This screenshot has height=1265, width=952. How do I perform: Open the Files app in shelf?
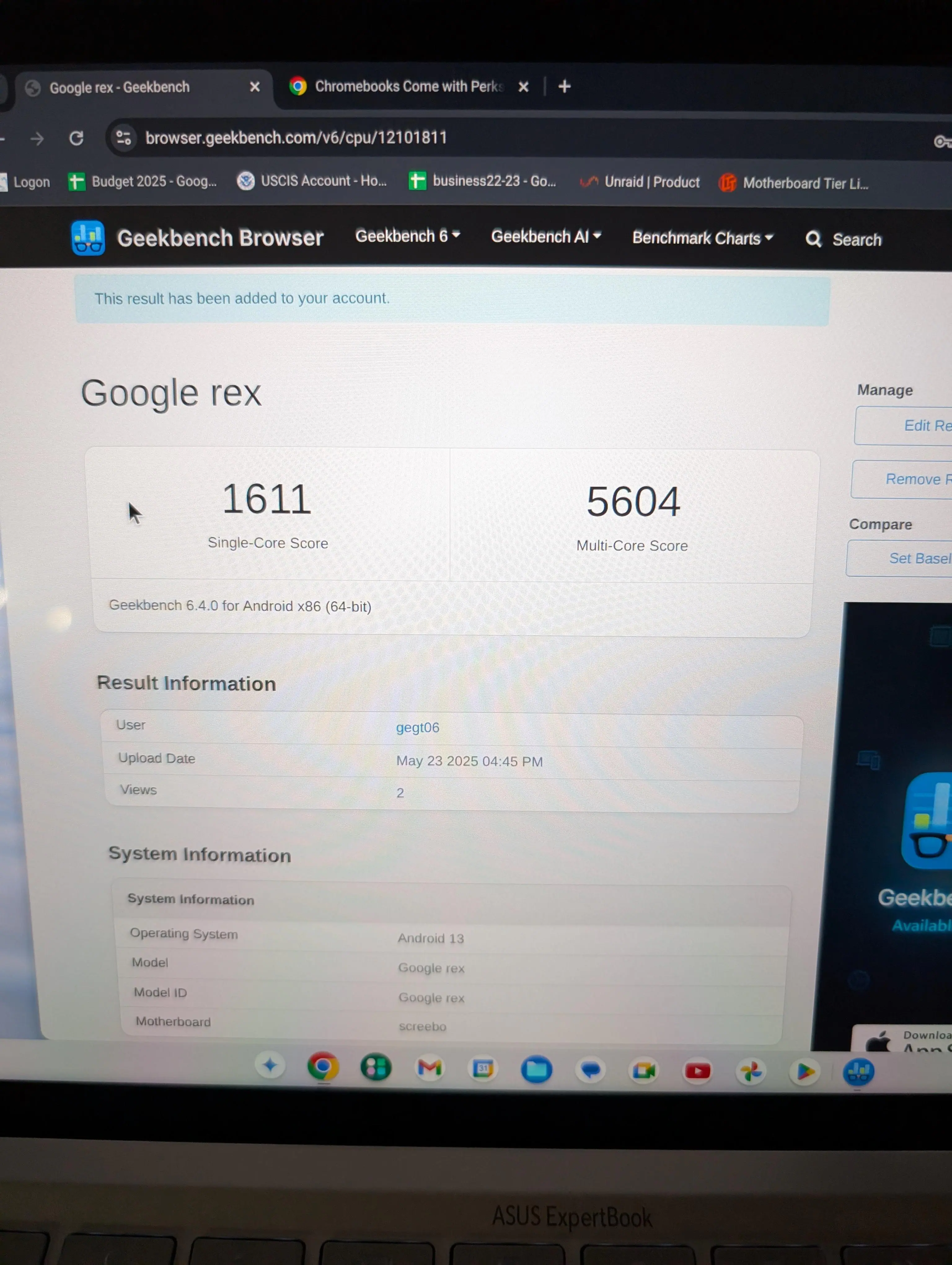536,1069
